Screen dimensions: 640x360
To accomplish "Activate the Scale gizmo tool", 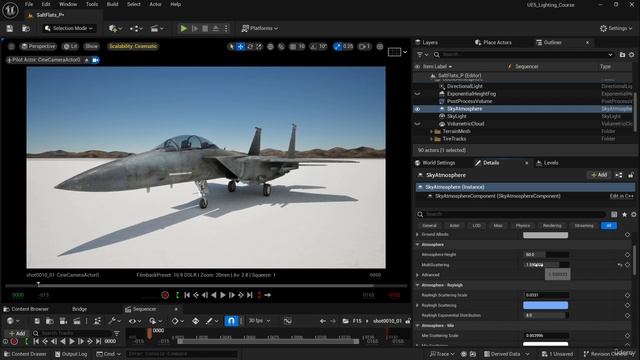I will click(259, 47).
